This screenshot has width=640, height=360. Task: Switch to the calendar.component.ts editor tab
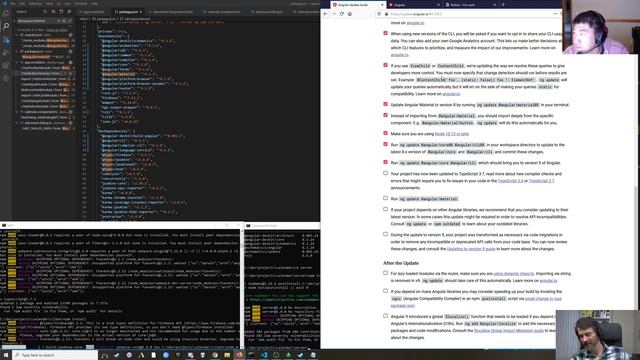(x=223, y=12)
